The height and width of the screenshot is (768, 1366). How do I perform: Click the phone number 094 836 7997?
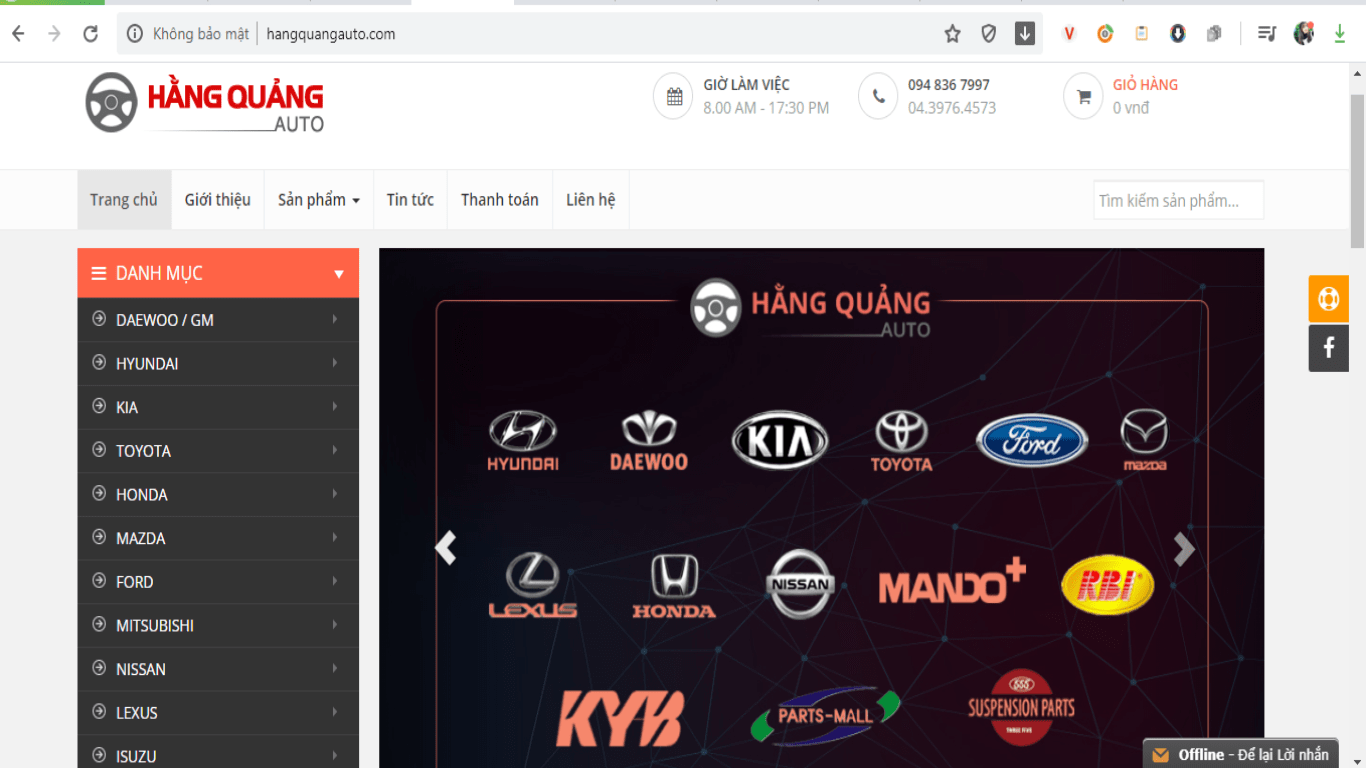[949, 85]
